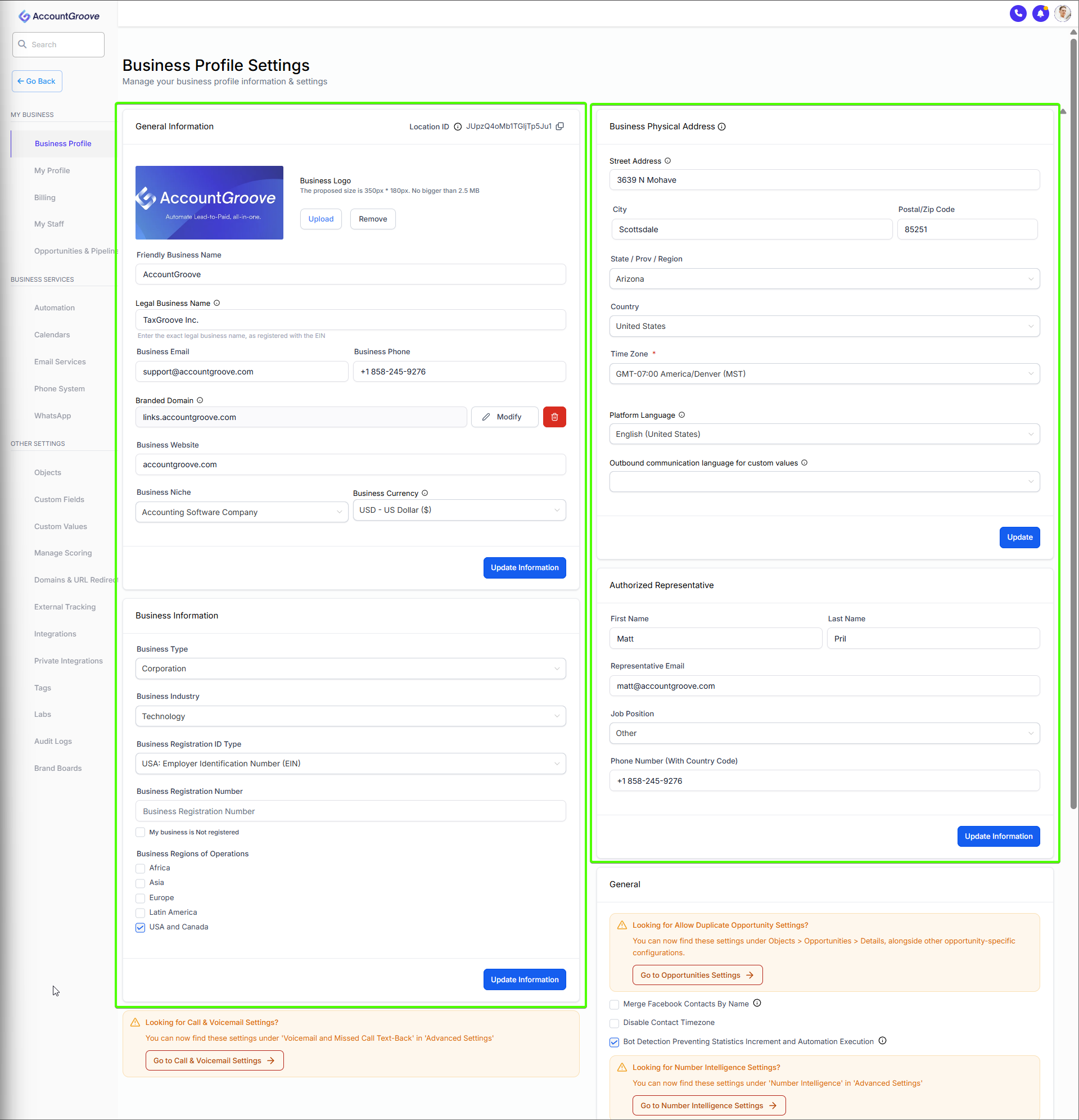Toggle My business is Not registered

[x=140, y=833]
